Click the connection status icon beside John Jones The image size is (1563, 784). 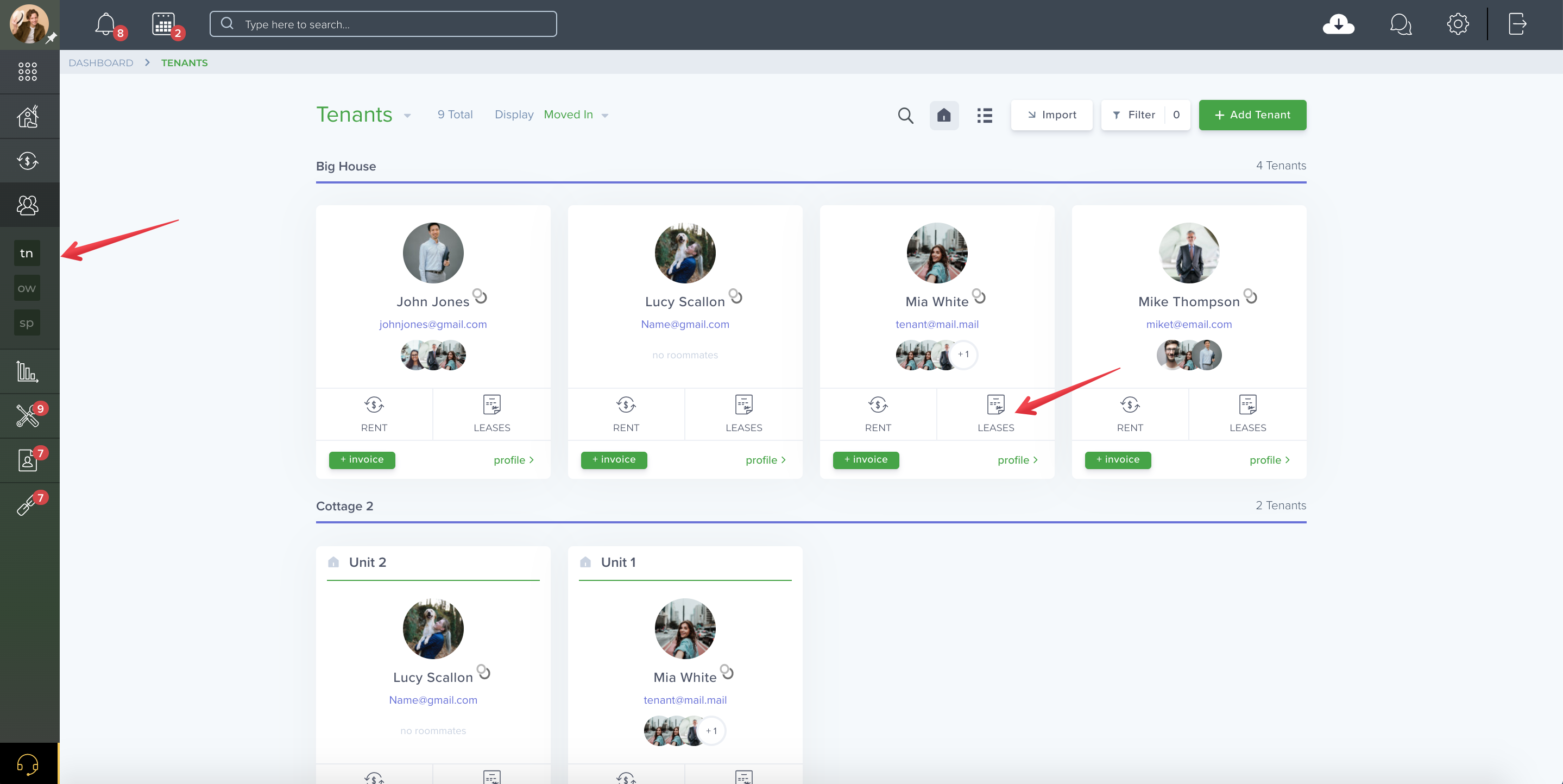pyautogui.click(x=480, y=296)
